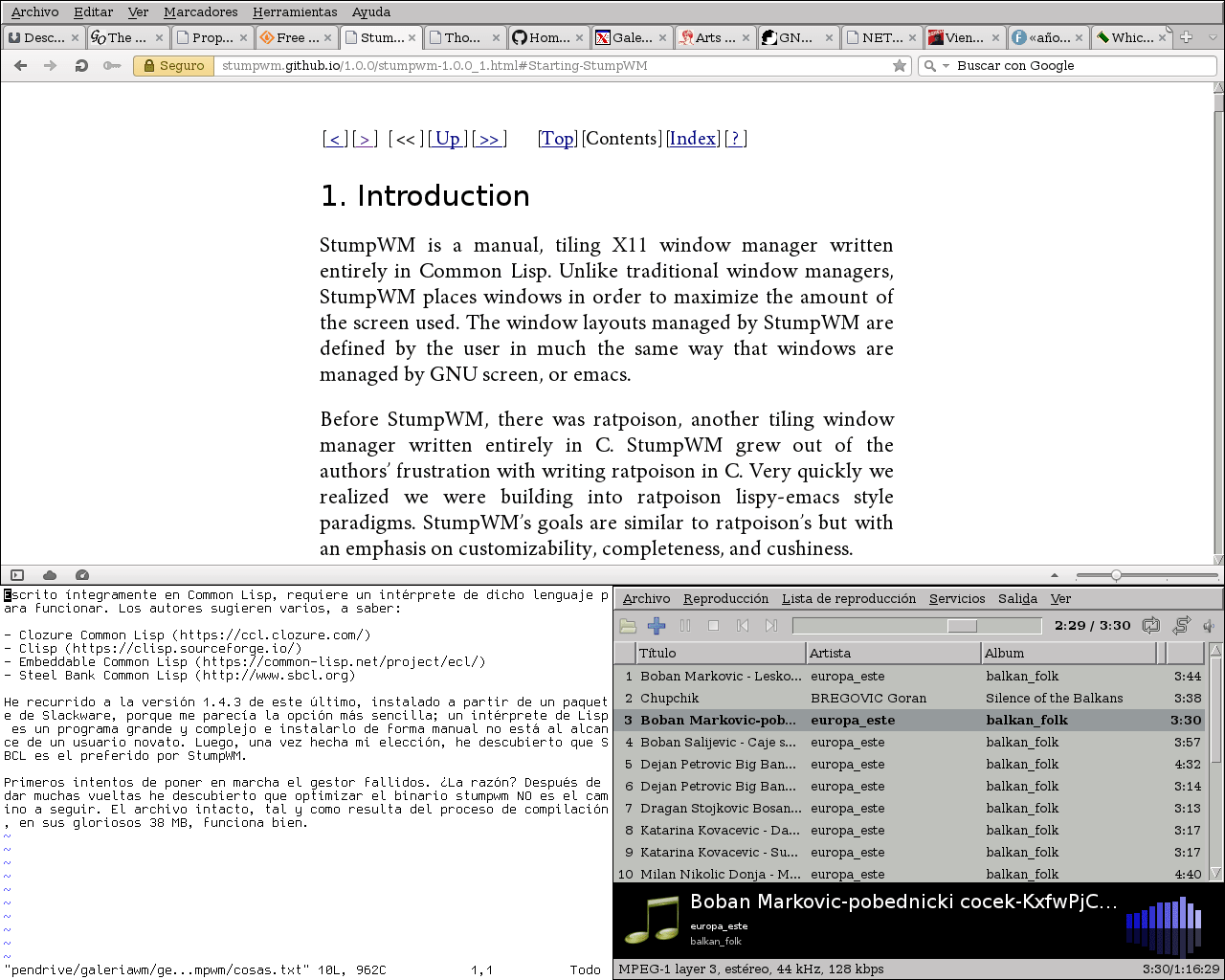1225x980 pixels.
Task: Toggle shuffle mode in the player
Action: (x=1181, y=626)
